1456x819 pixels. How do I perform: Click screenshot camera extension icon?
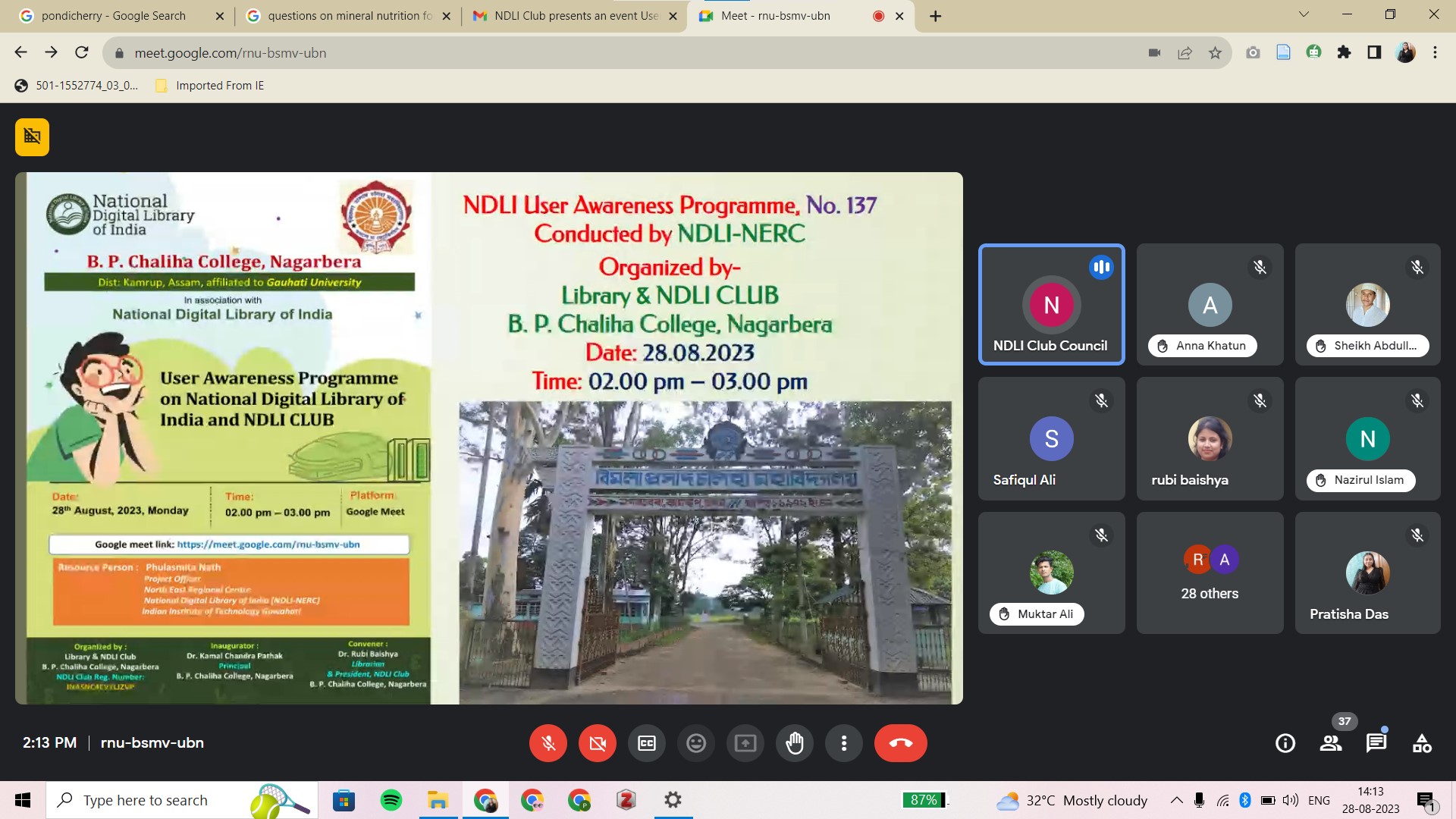1253,52
